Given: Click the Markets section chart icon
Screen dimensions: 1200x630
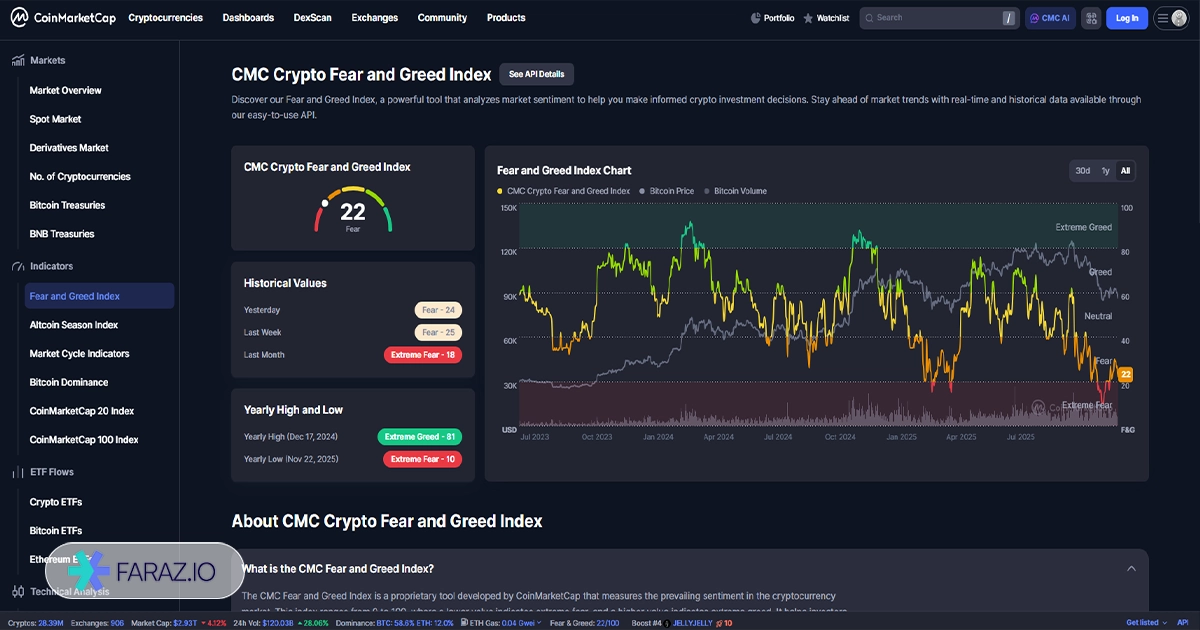Looking at the screenshot, I should coord(18,61).
